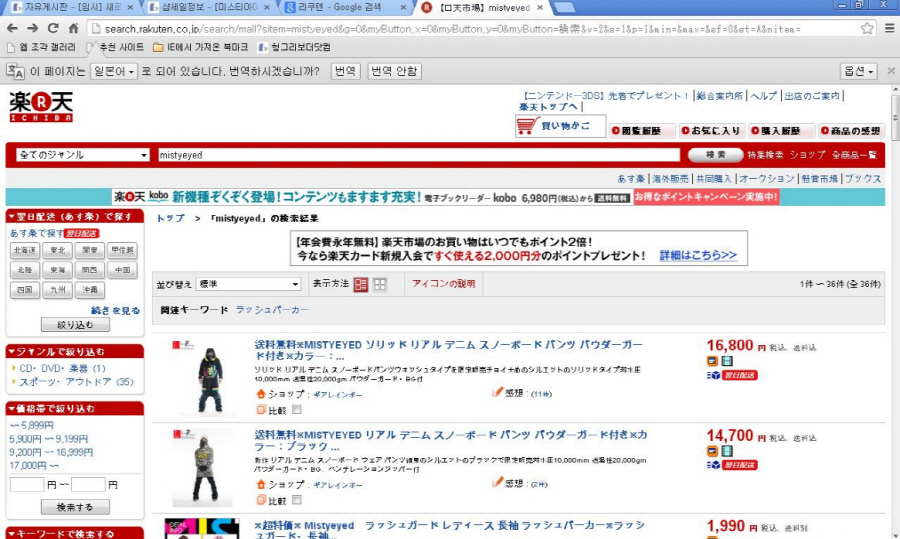The height and width of the screenshot is (539, 900).
Task: Close the Google 검색 tab
Action: coord(404,7)
